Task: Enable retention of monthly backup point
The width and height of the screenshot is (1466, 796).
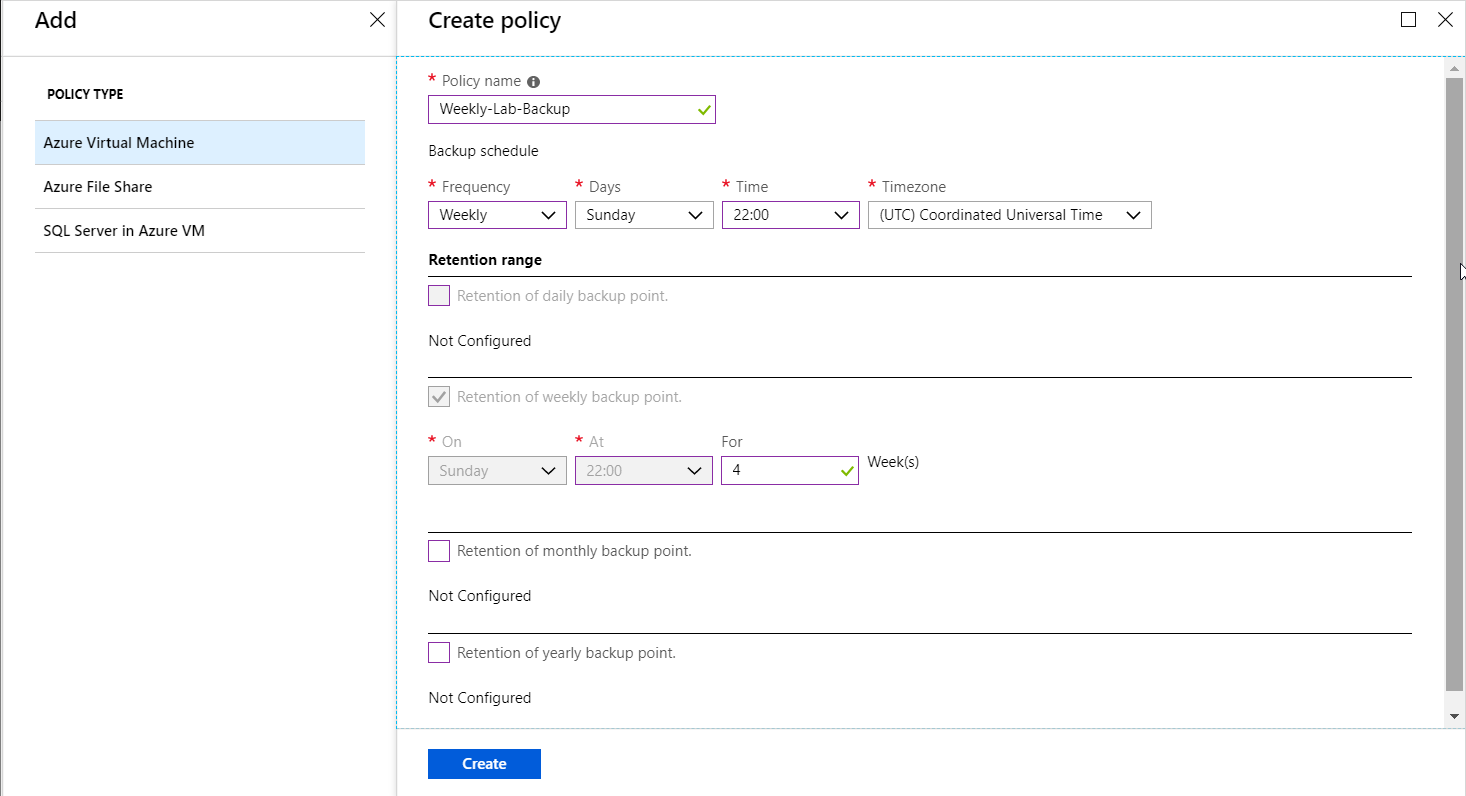Action: coord(439,551)
